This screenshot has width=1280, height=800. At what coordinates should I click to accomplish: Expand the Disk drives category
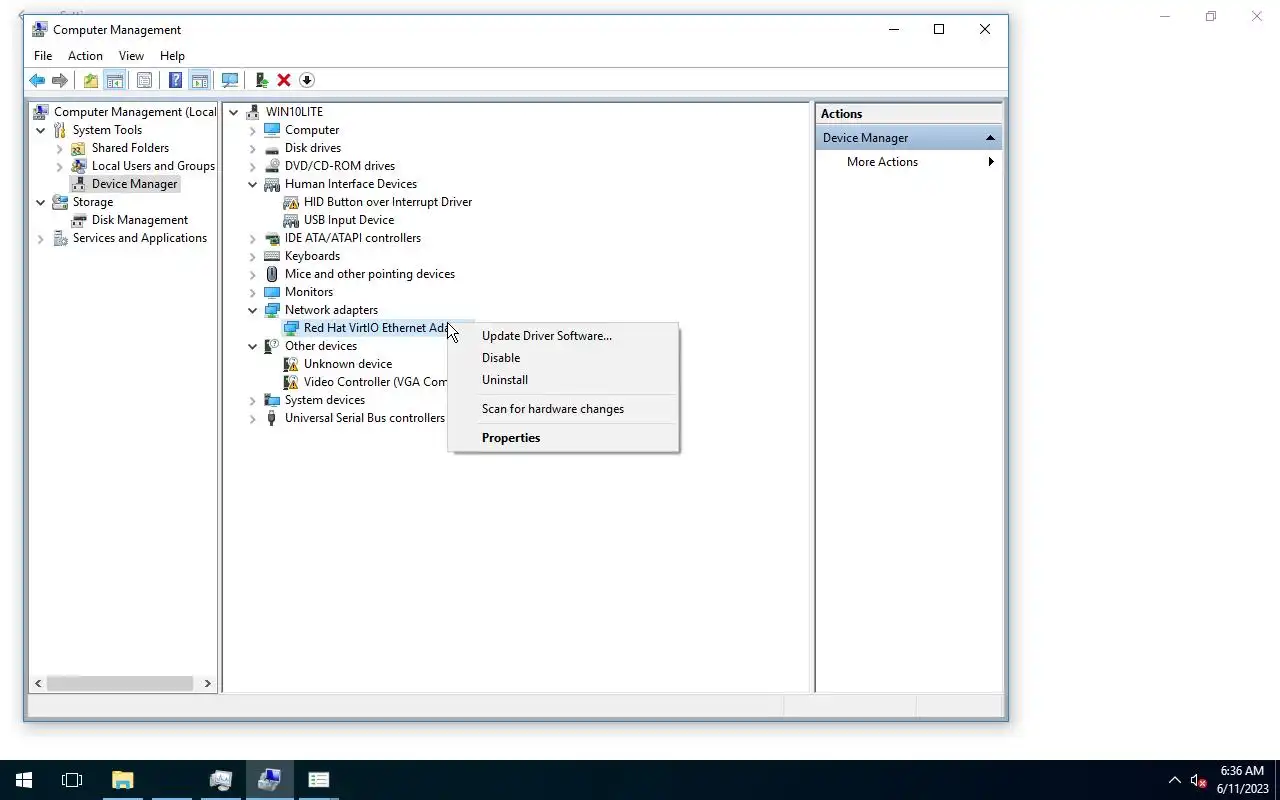pos(253,148)
